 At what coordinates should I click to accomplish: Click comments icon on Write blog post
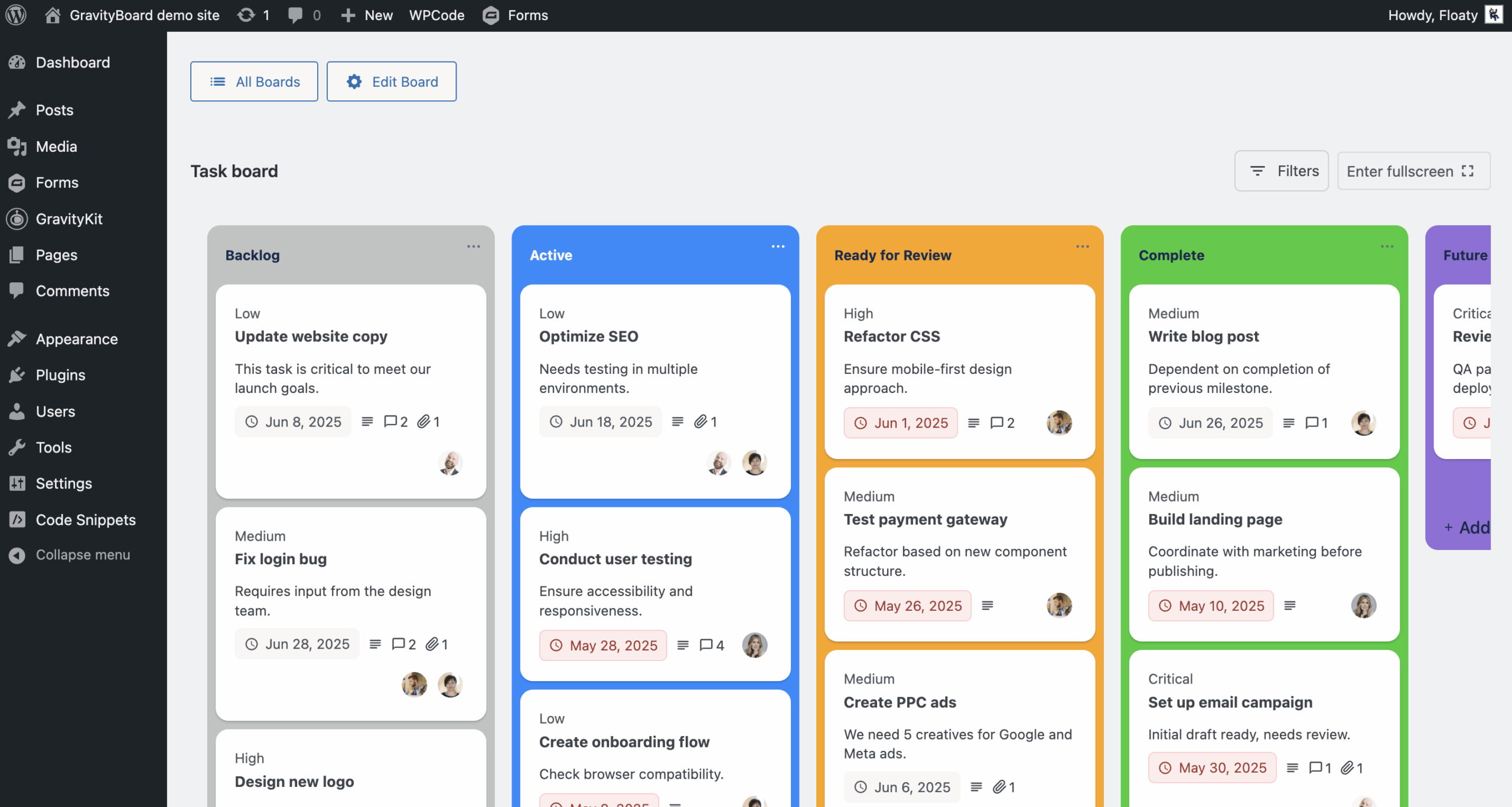coord(1317,423)
